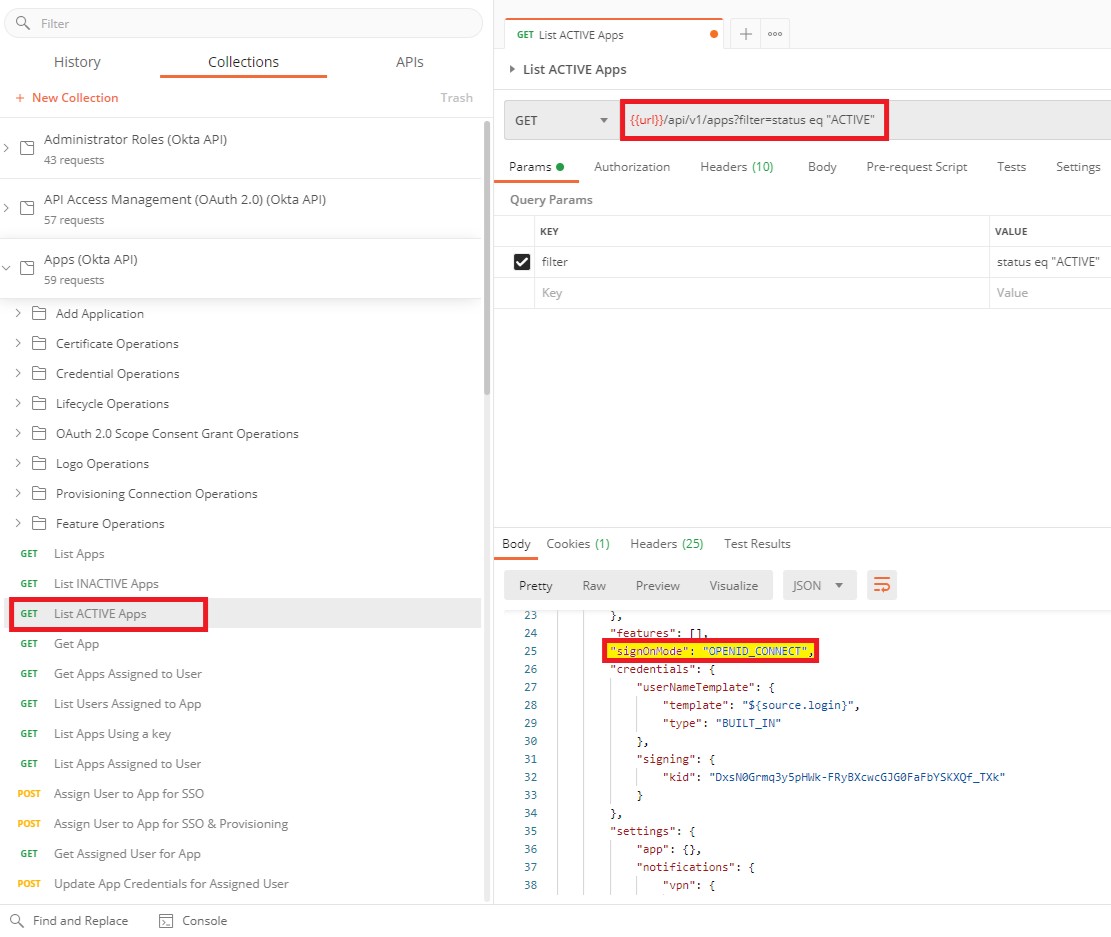Image resolution: width=1111 pixels, height=937 pixels.
Task: Click the Logo Operations folder icon
Action: (x=39, y=463)
